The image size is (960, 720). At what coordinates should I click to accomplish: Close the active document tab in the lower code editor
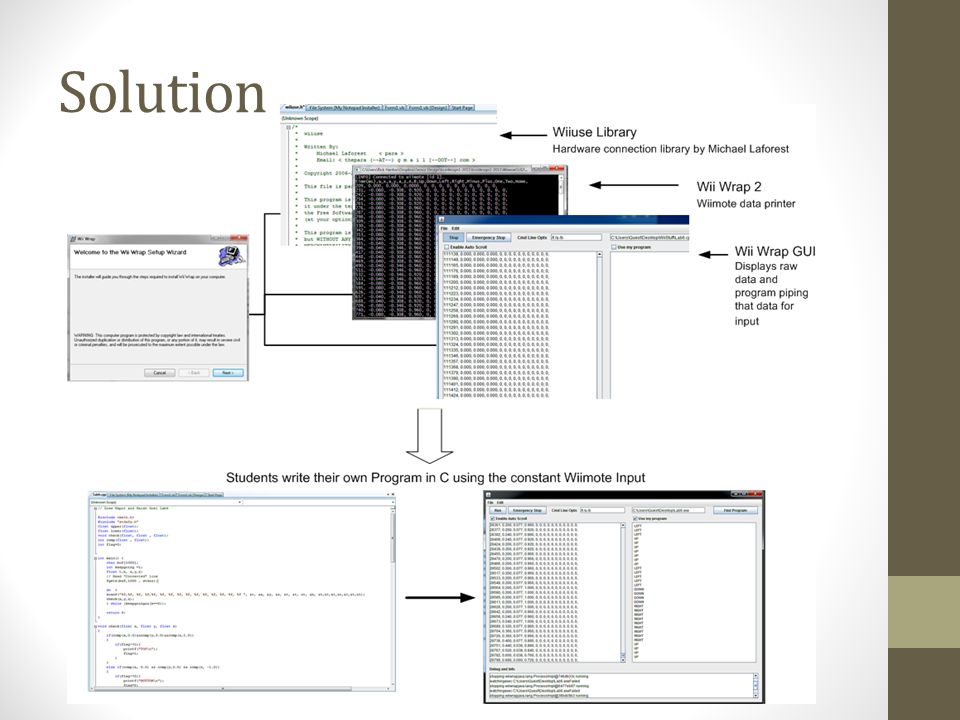[392, 494]
